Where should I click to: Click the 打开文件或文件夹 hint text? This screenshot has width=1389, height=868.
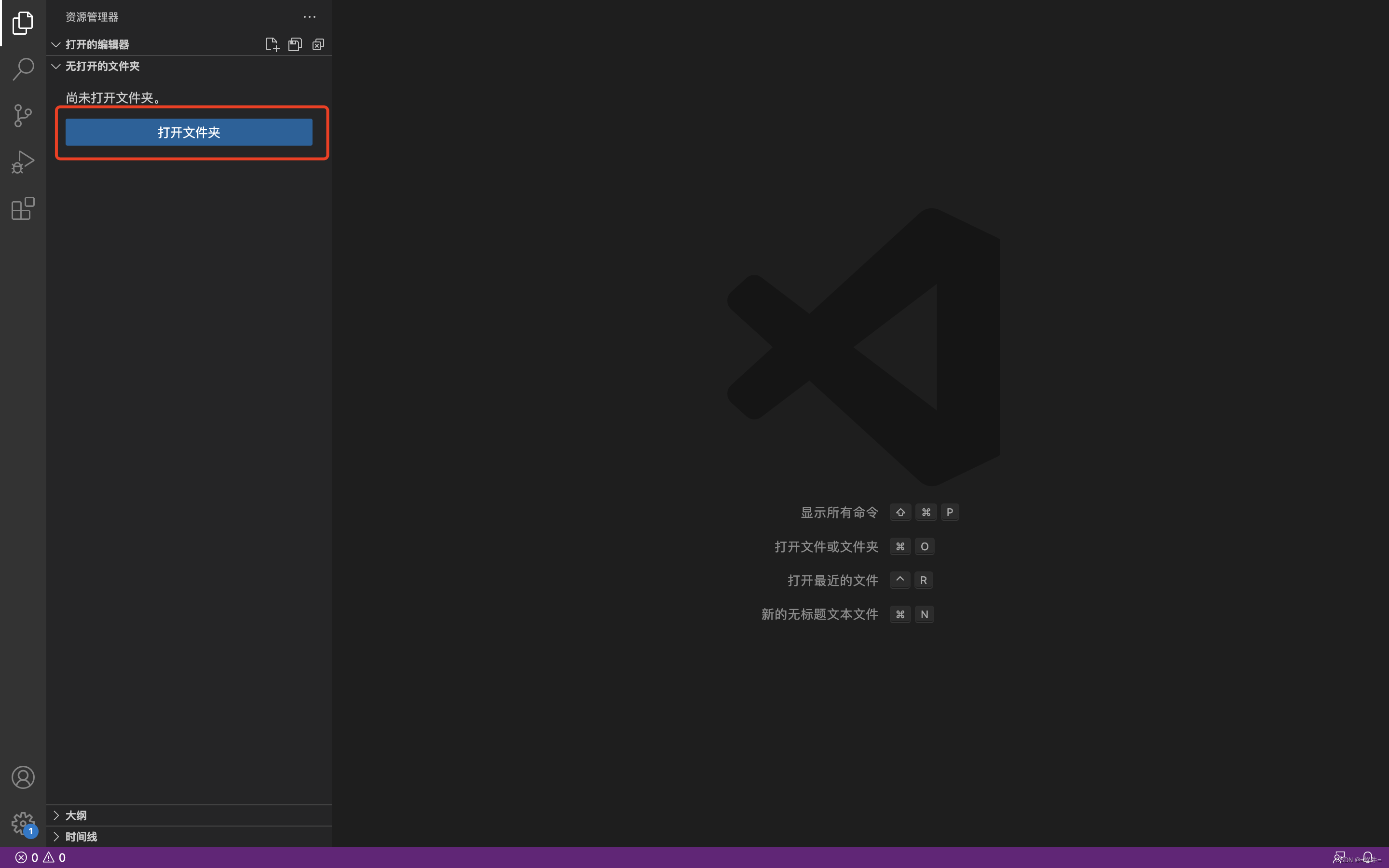(826, 546)
